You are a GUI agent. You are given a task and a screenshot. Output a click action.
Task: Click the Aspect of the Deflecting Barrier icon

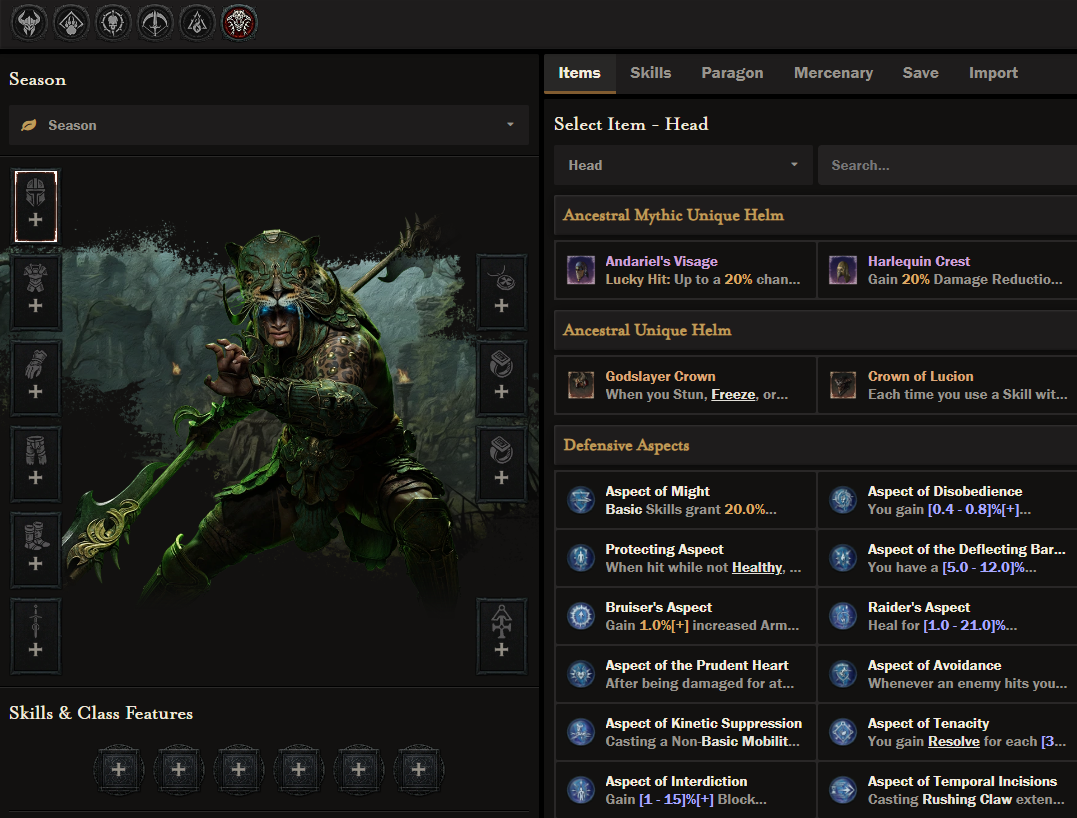click(843, 558)
